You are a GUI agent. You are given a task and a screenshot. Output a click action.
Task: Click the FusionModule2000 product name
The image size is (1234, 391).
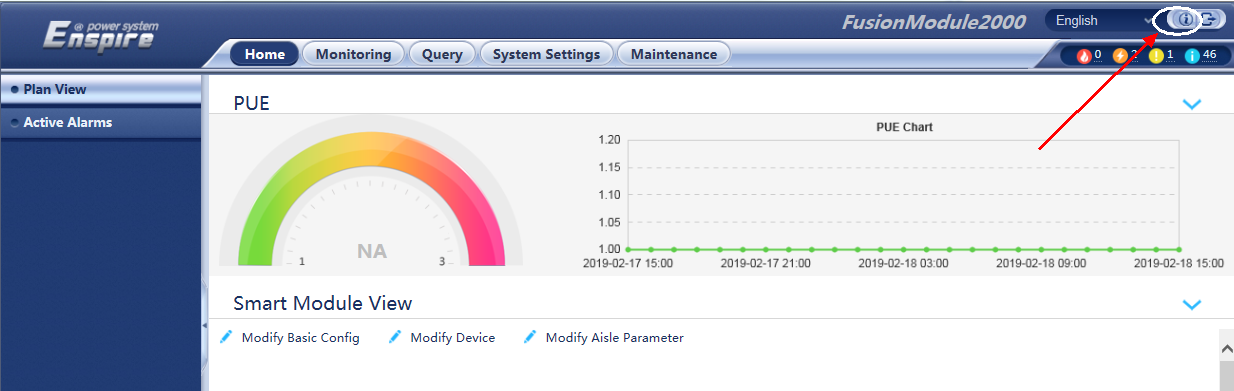[933, 21]
